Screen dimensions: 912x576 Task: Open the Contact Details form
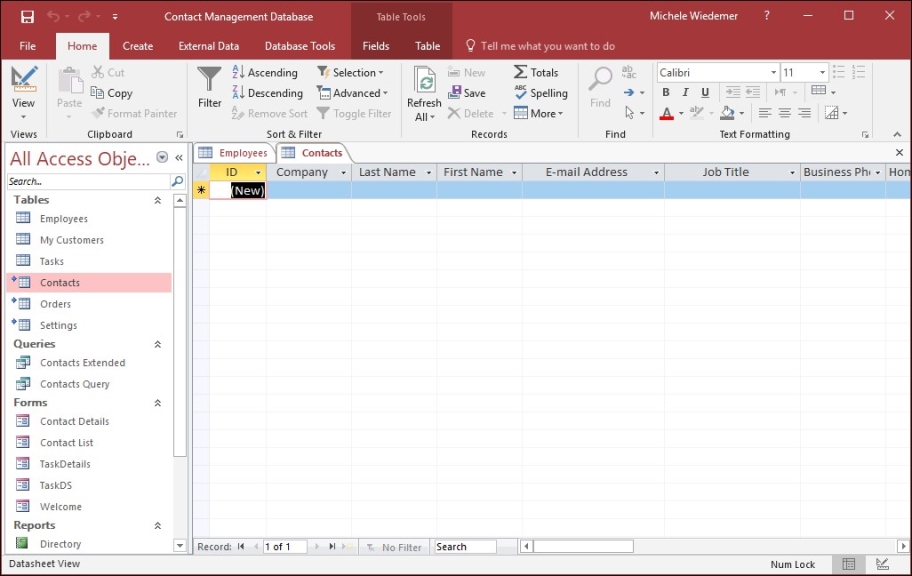(x=74, y=421)
